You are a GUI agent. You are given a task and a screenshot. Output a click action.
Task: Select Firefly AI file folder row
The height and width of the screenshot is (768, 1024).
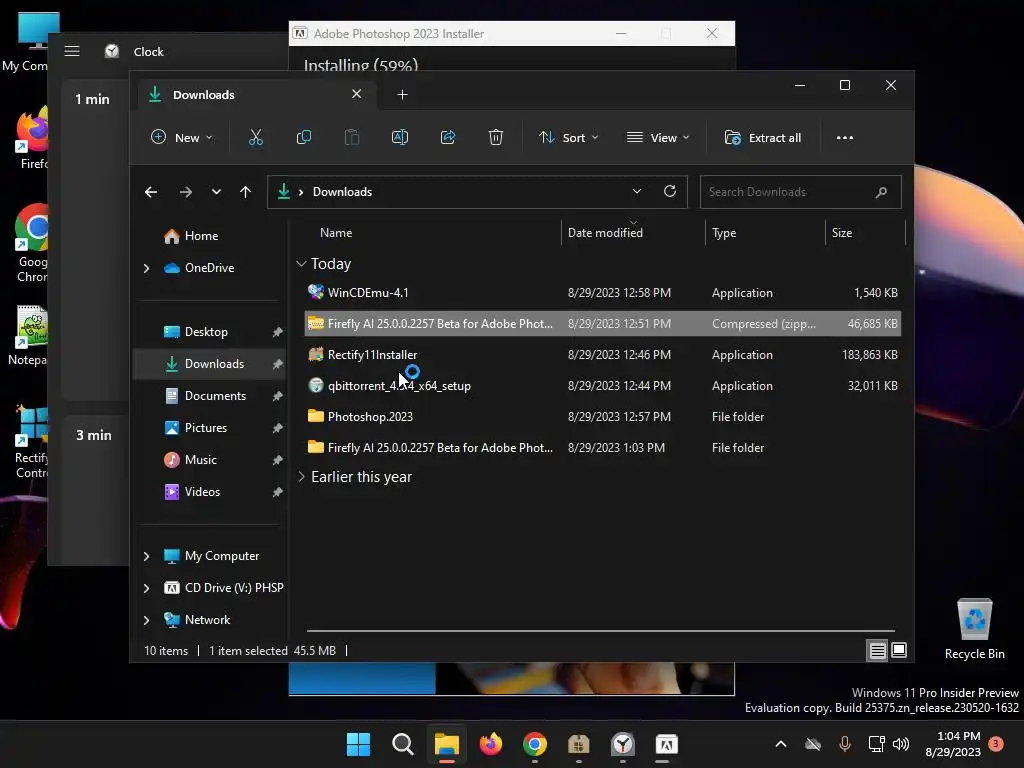[x=603, y=447]
